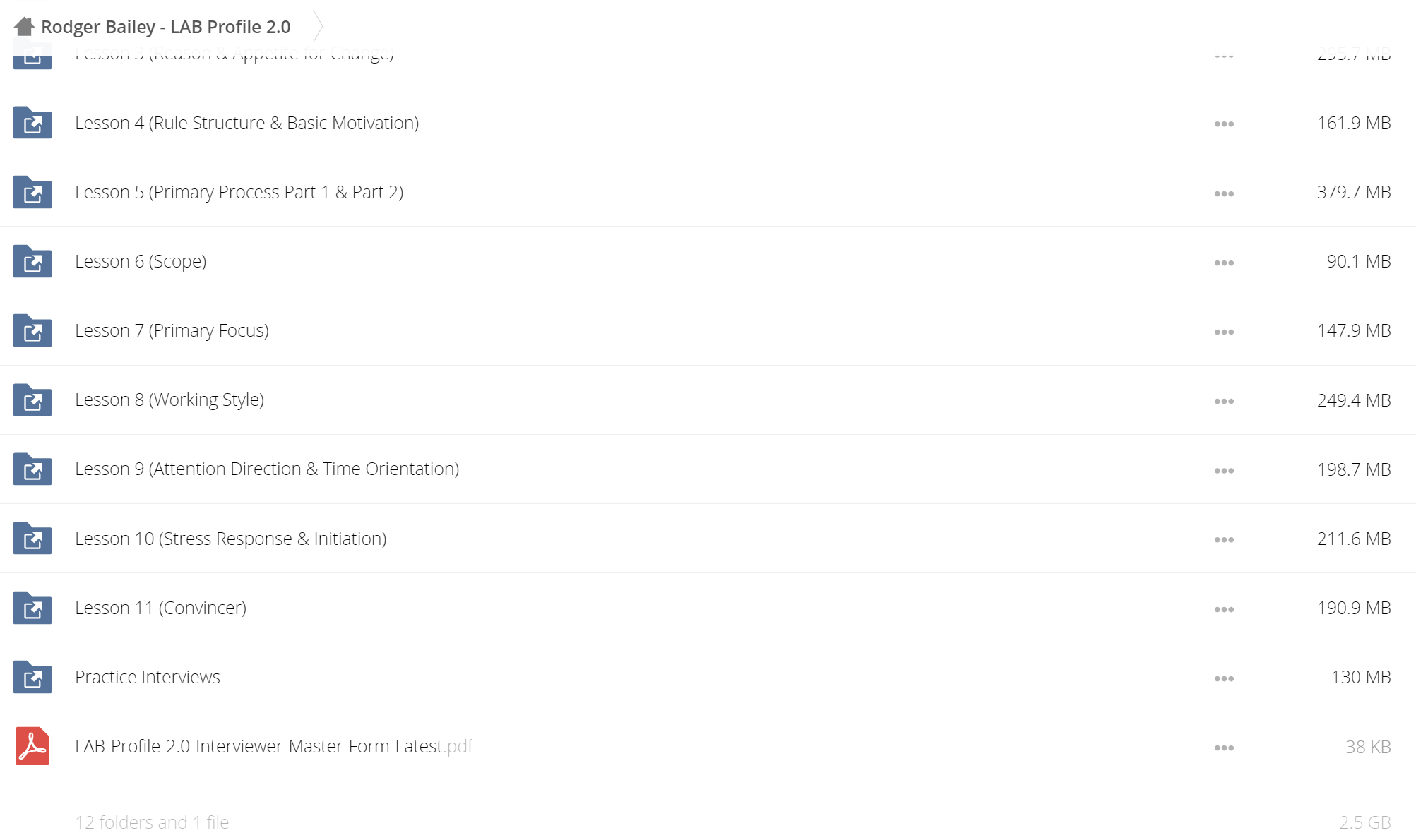Click the home icon in breadcrumb

(25, 27)
